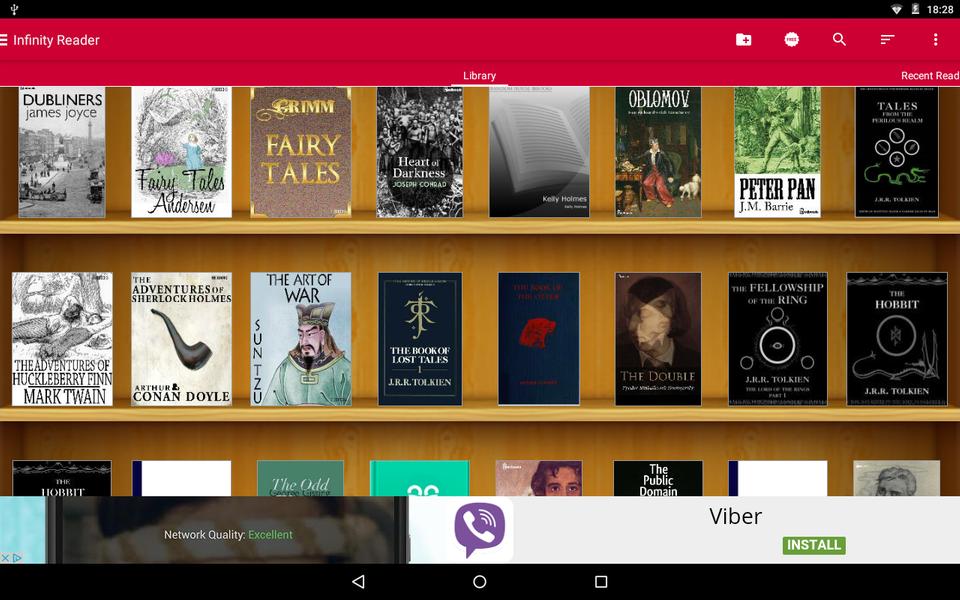Tap the Viber ad title text
The width and height of the screenshot is (960, 600).
735,516
